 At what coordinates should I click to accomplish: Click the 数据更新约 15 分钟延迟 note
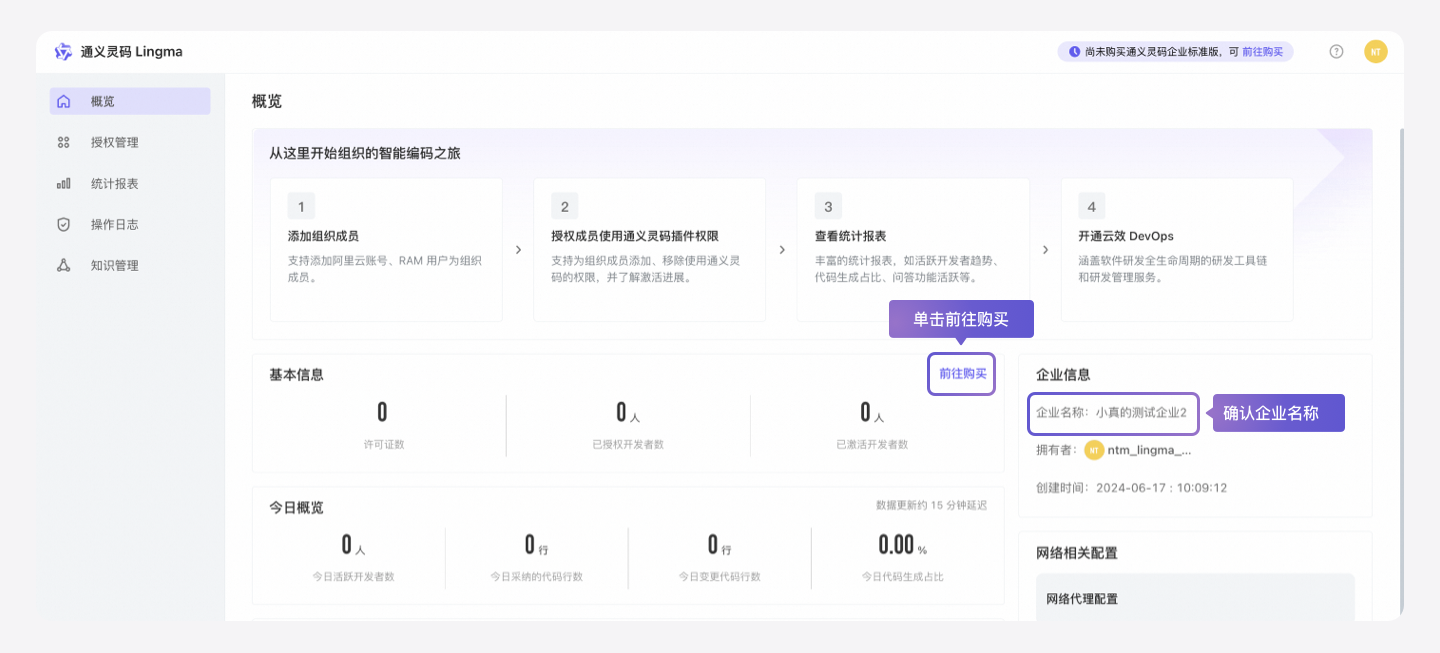(931, 505)
